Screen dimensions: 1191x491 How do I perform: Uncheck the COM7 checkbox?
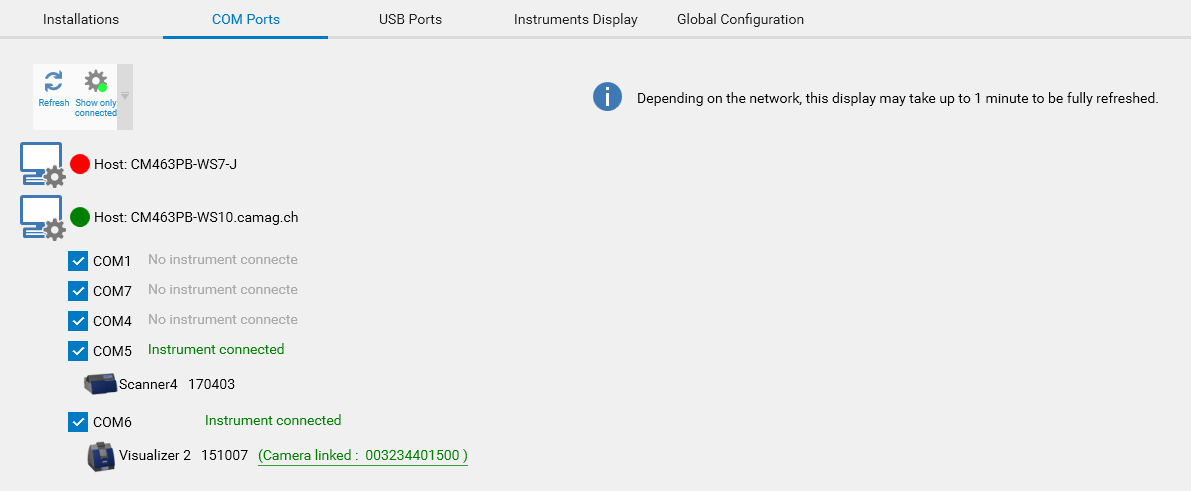coord(78,291)
